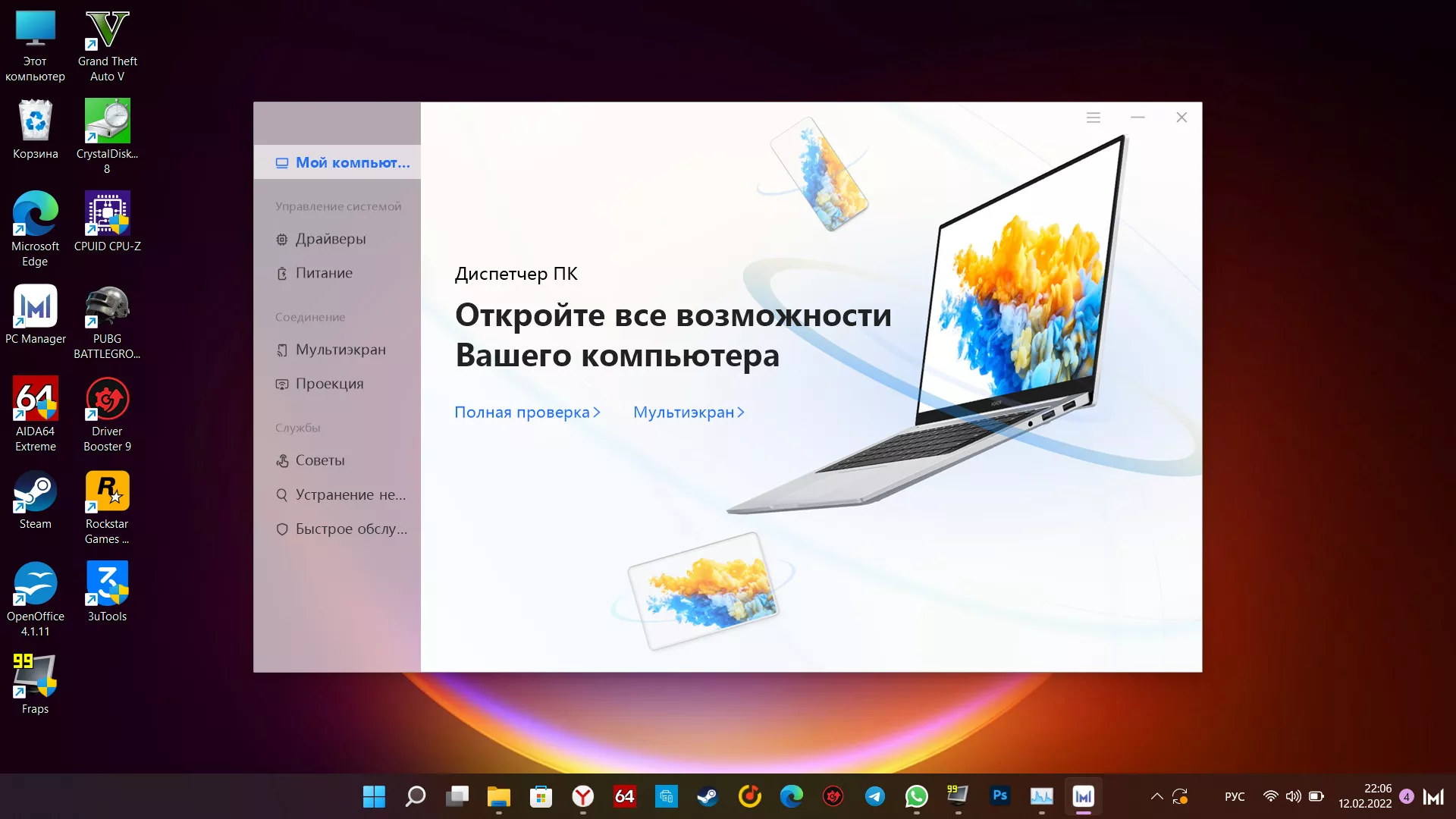The width and height of the screenshot is (1456, 819).
Task: Navigate to Мой компьютер section
Action: tap(338, 162)
